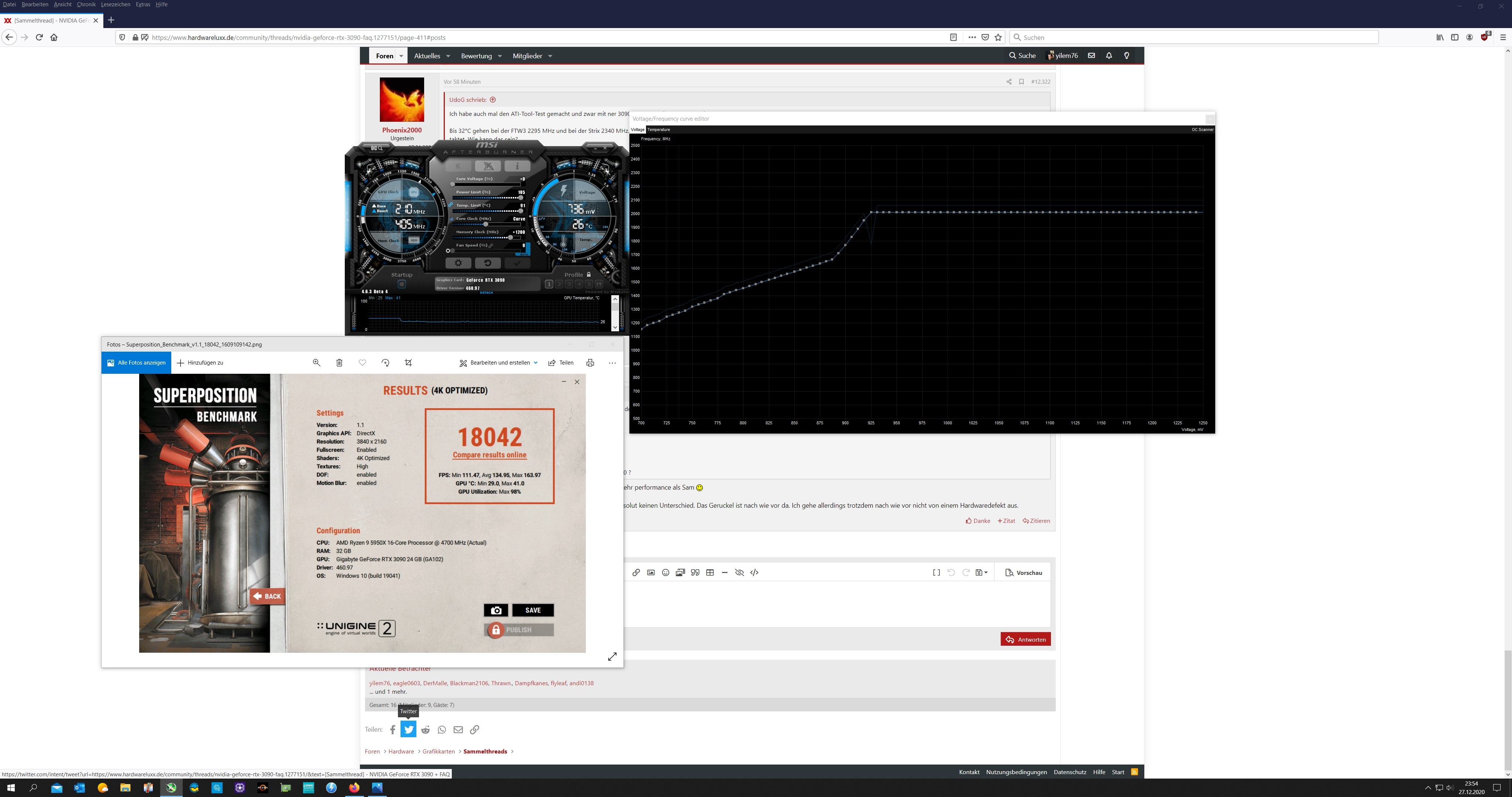Screen dimensions: 1512x797
Task: Open Afterburner OC Scanner magnifier button
Action: [x=376, y=148]
